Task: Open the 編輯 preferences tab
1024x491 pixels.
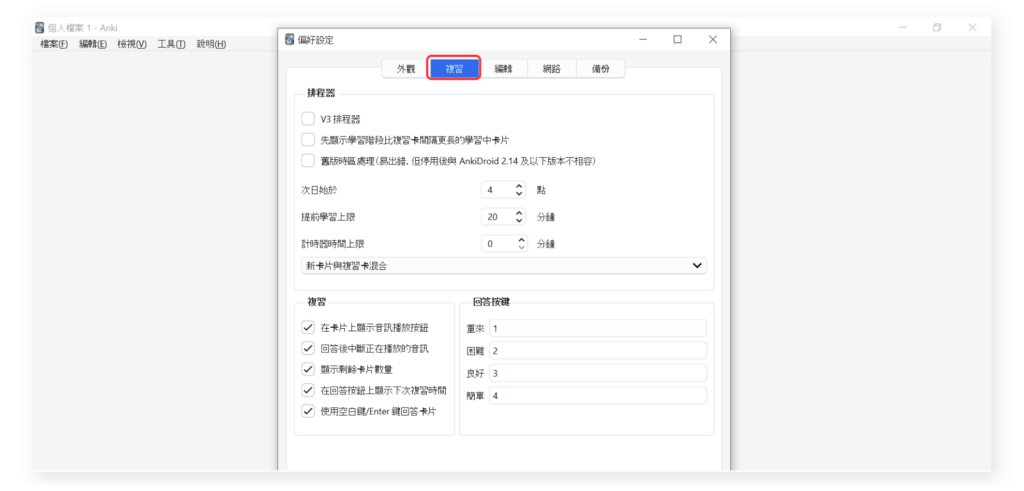Action: (x=503, y=68)
